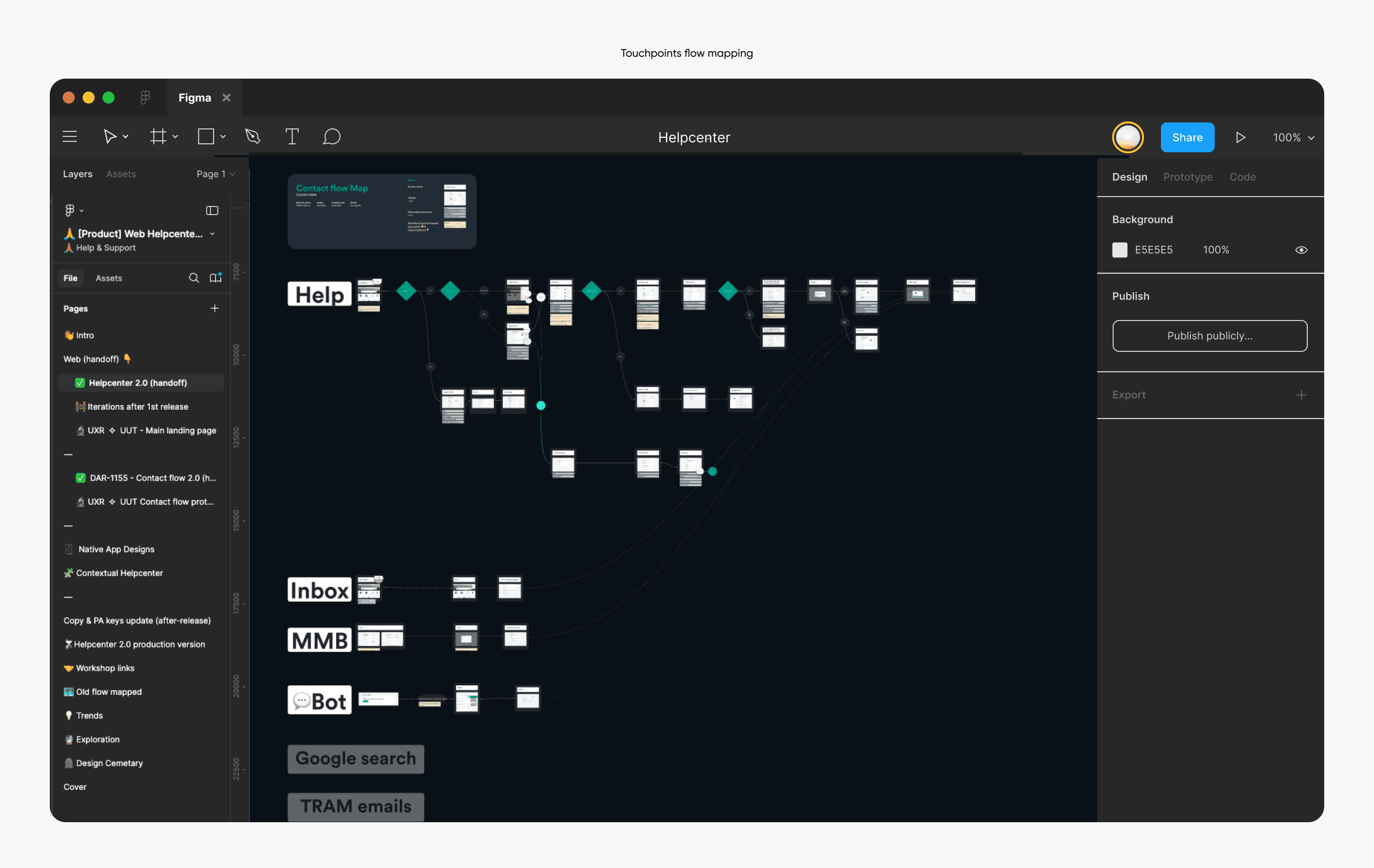
Task: Select the Text tool
Action: pos(292,137)
